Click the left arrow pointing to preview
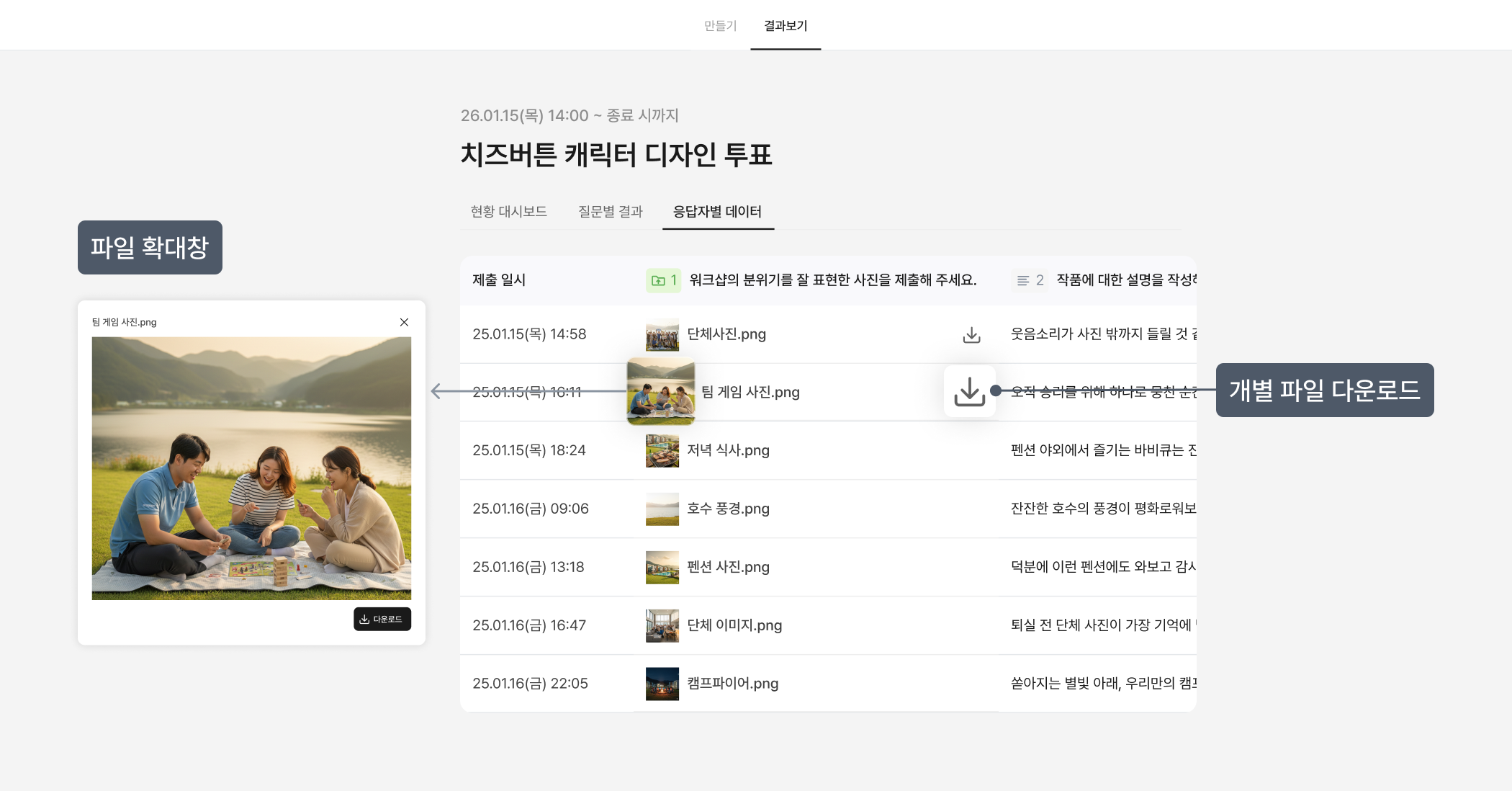 pos(436,391)
